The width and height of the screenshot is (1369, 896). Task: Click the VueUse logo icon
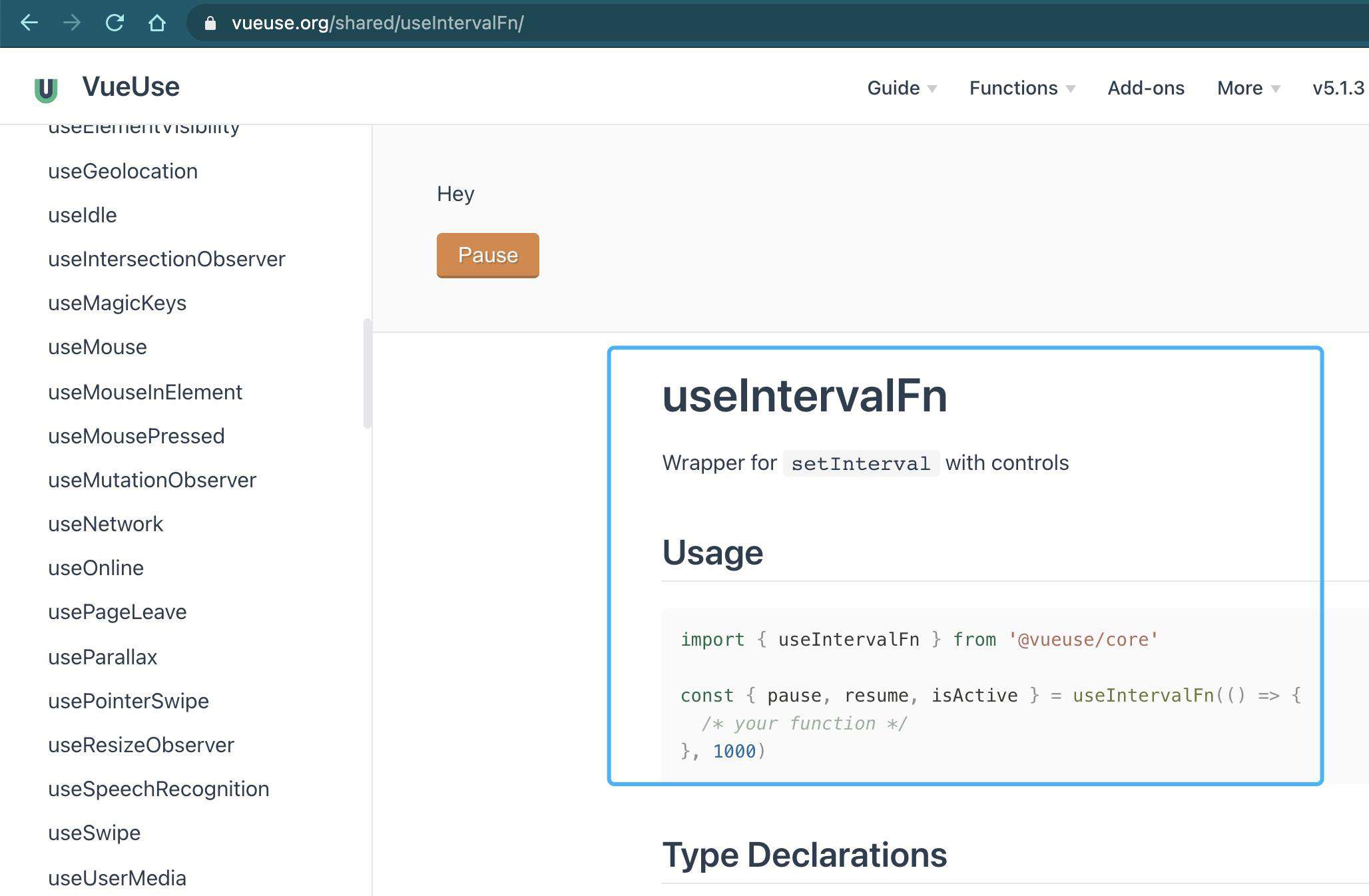tap(46, 89)
